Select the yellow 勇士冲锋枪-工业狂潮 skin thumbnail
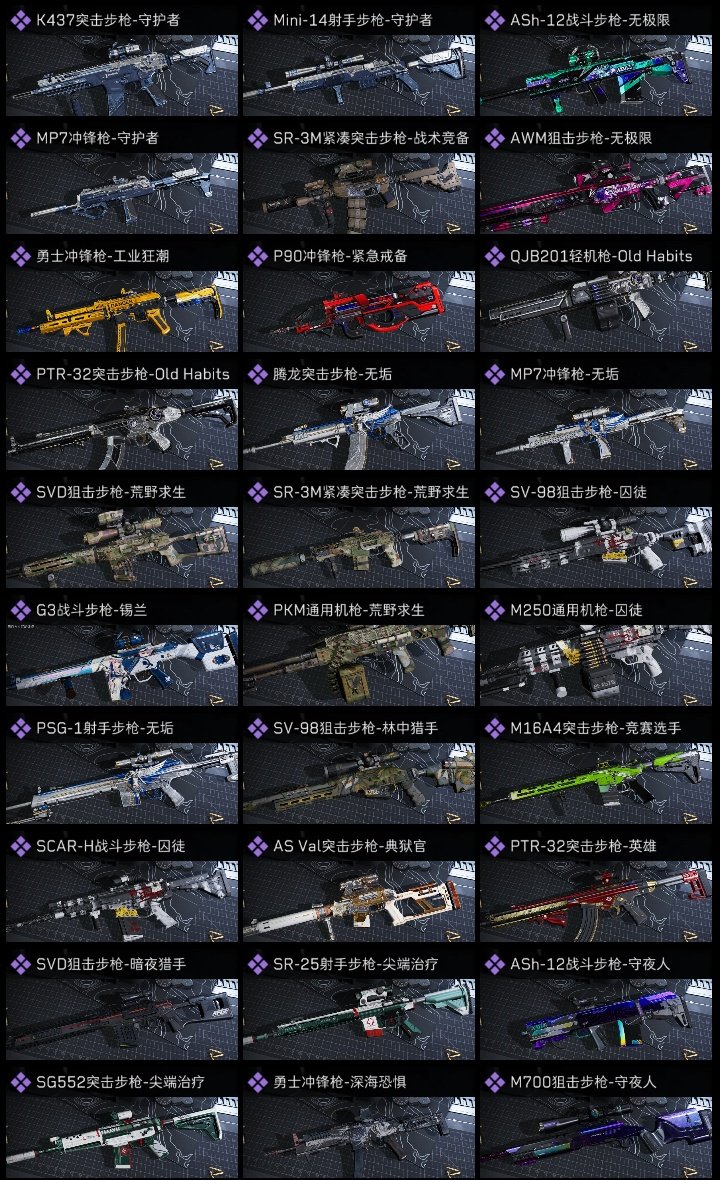The height and width of the screenshot is (1180, 720). (x=122, y=312)
